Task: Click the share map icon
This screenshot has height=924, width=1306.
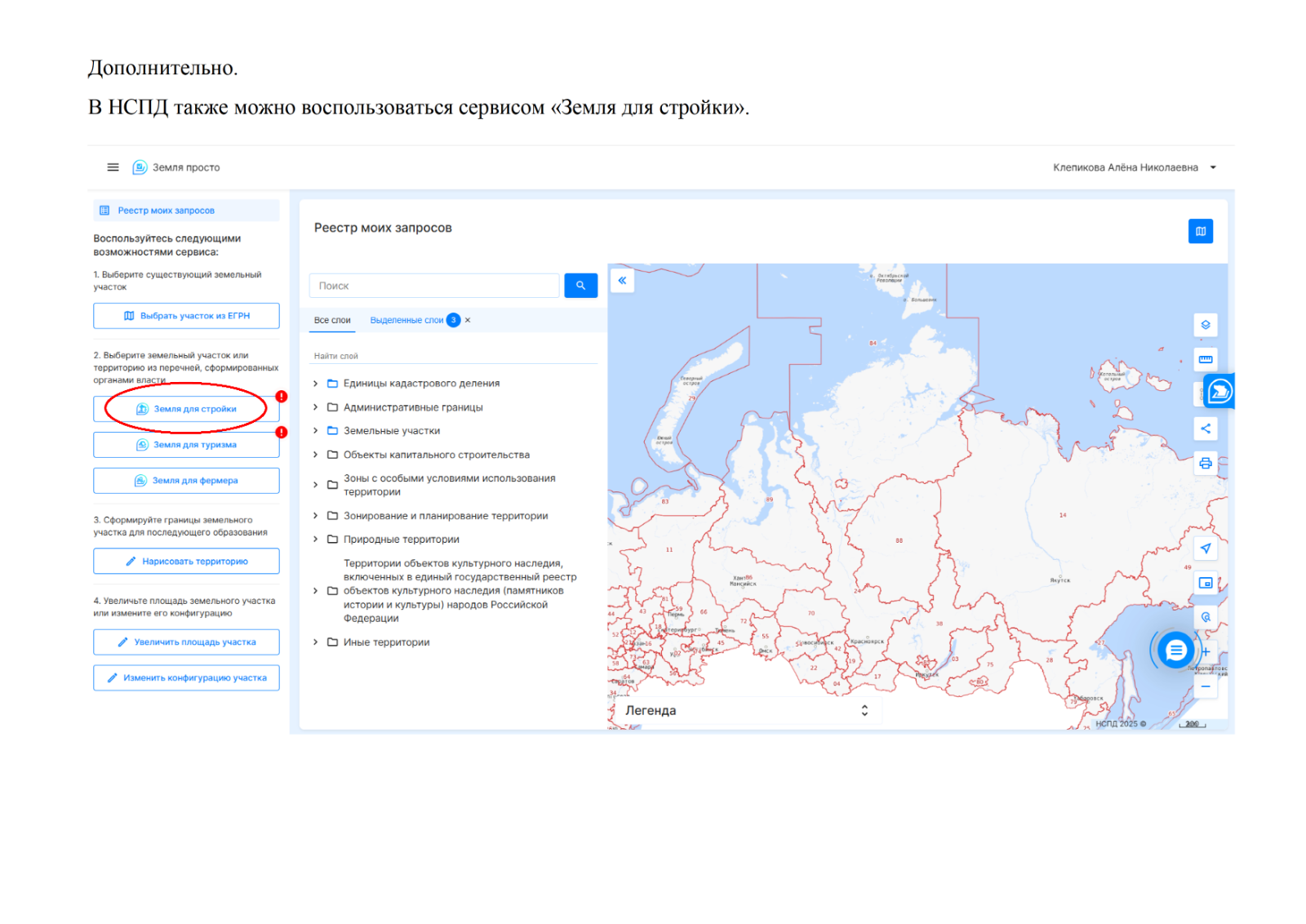Action: click(1205, 429)
